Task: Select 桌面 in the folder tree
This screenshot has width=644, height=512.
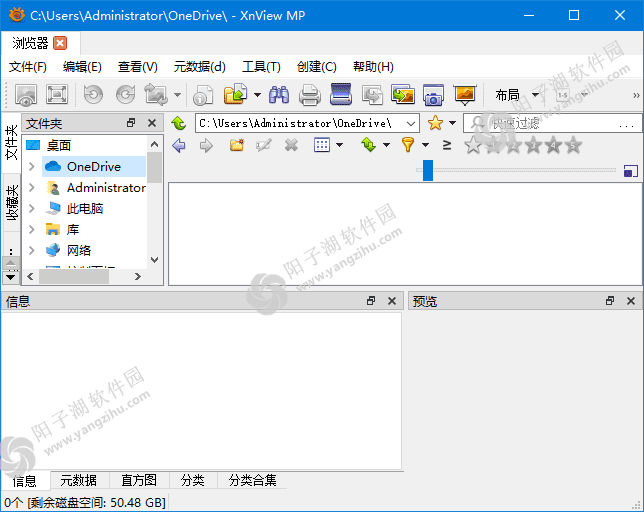Action: pos(59,145)
